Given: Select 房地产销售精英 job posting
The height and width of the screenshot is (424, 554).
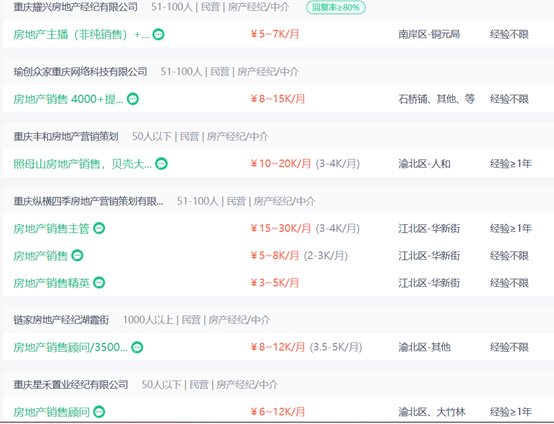Looking at the screenshot, I should point(52,283).
